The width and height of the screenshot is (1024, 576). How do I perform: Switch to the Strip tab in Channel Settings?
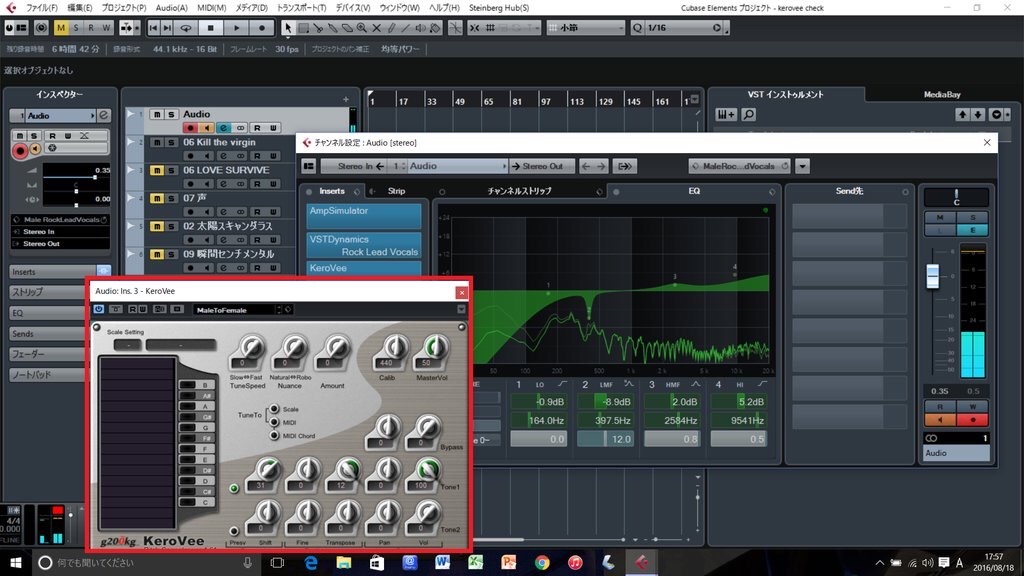[396, 191]
